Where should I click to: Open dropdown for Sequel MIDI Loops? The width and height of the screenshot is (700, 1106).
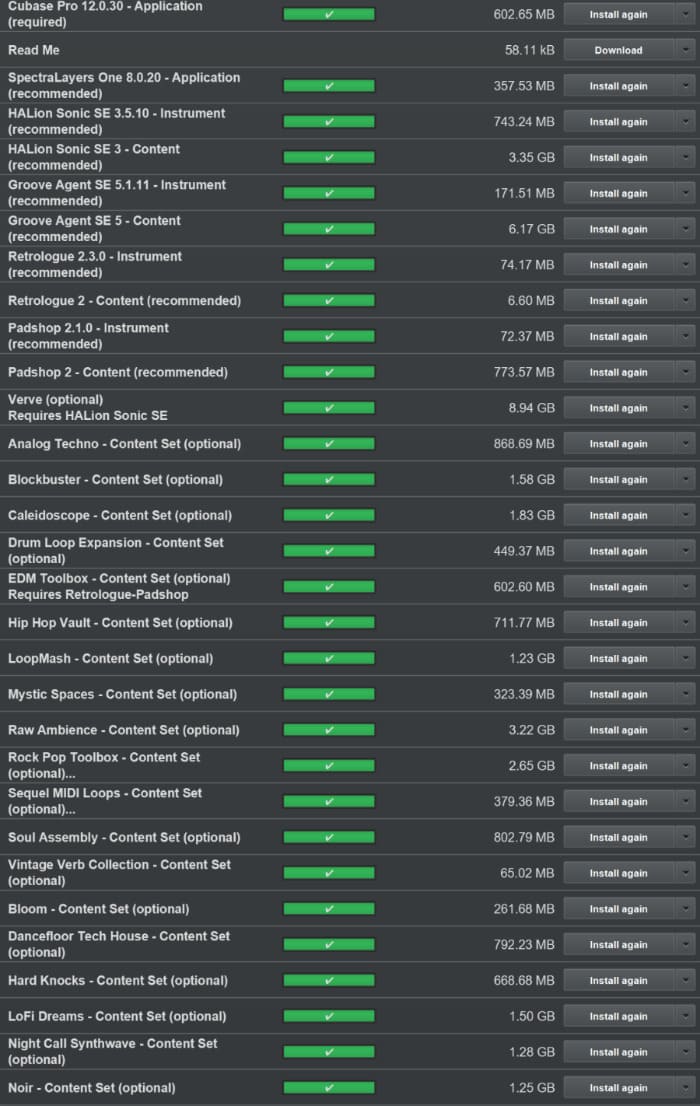(x=685, y=802)
